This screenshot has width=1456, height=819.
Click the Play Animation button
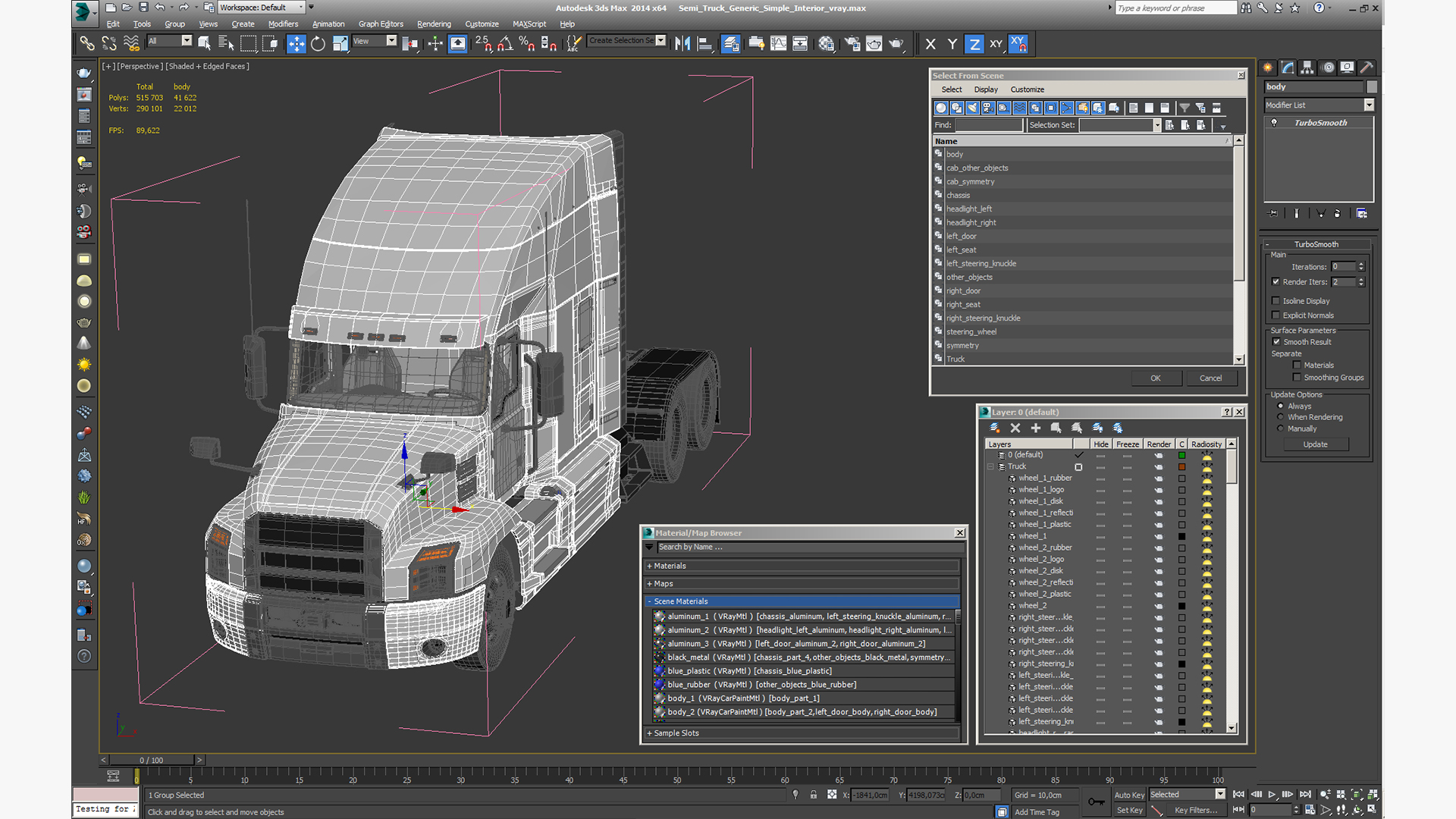[x=1272, y=795]
